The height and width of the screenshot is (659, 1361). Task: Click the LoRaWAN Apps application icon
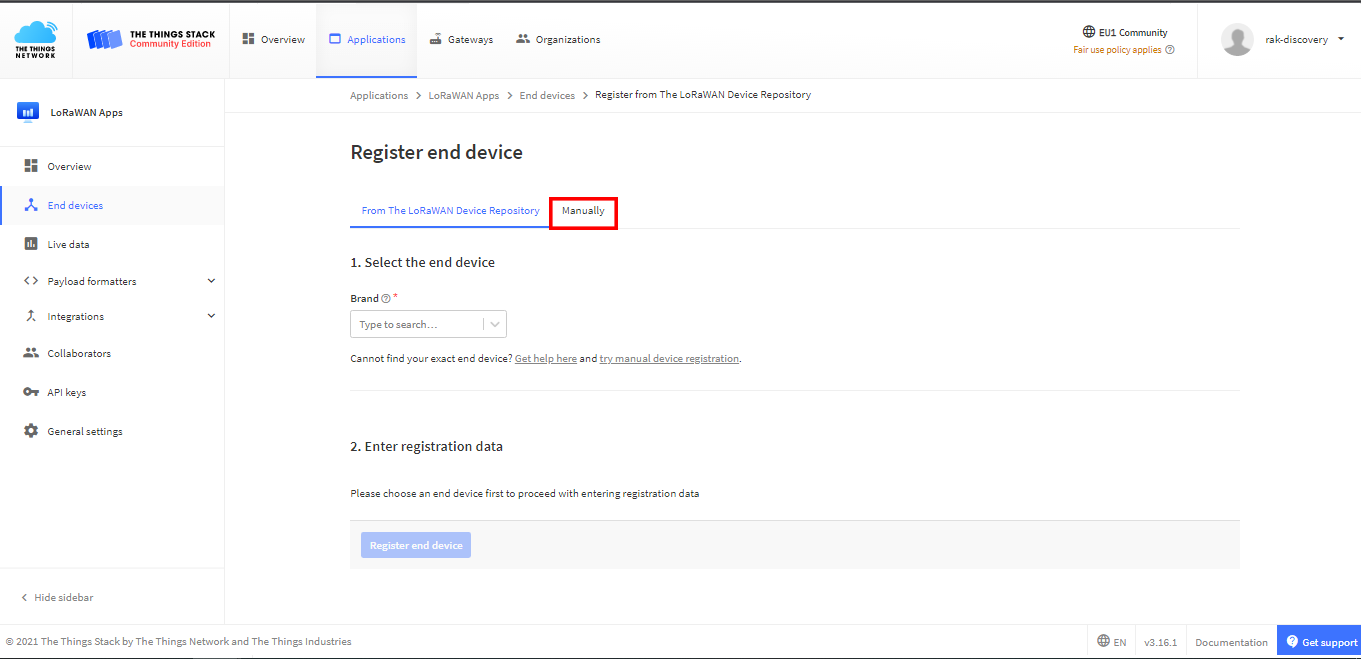tap(27, 112)
